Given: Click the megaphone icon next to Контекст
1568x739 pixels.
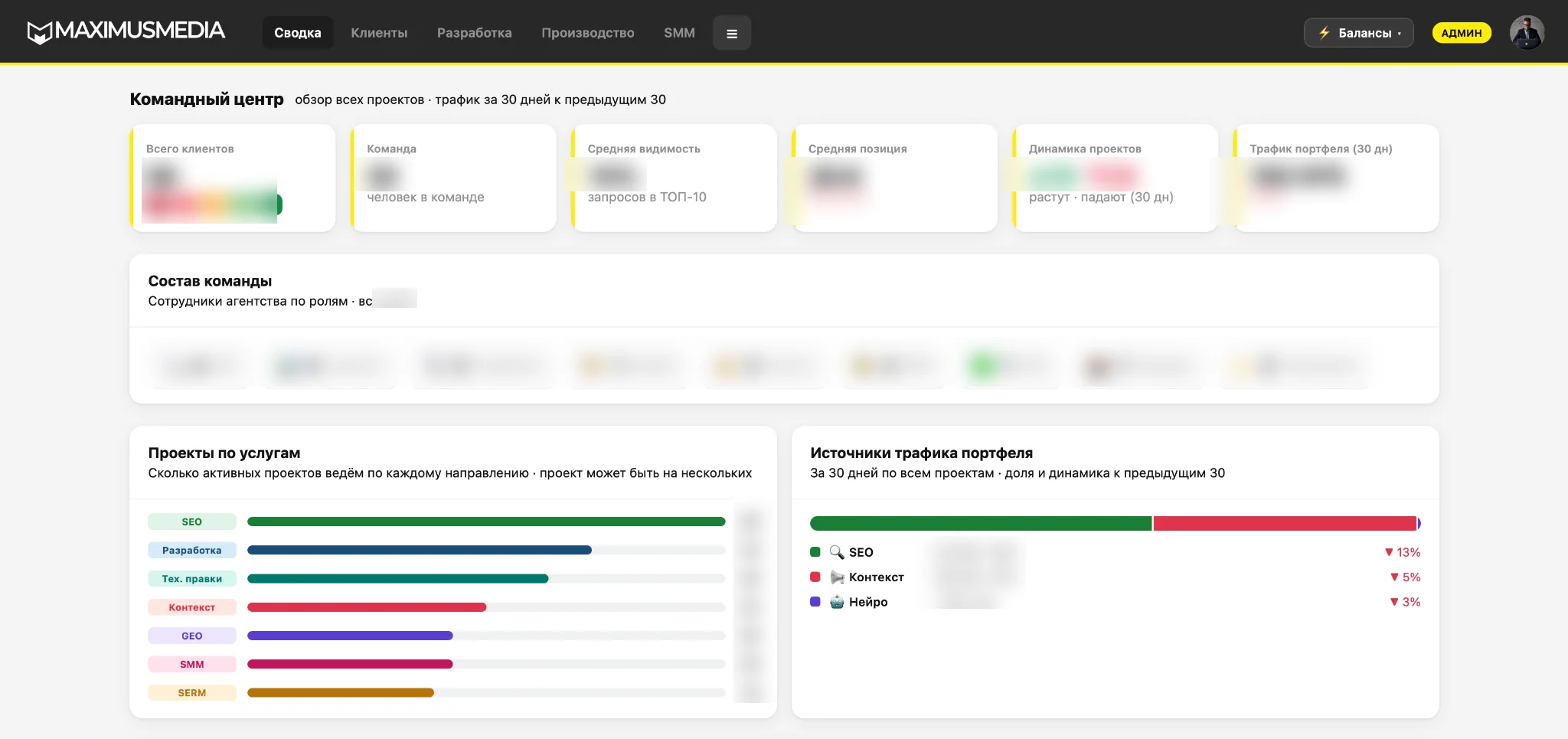Looking at the screenshot, I should tap(837, 577).
